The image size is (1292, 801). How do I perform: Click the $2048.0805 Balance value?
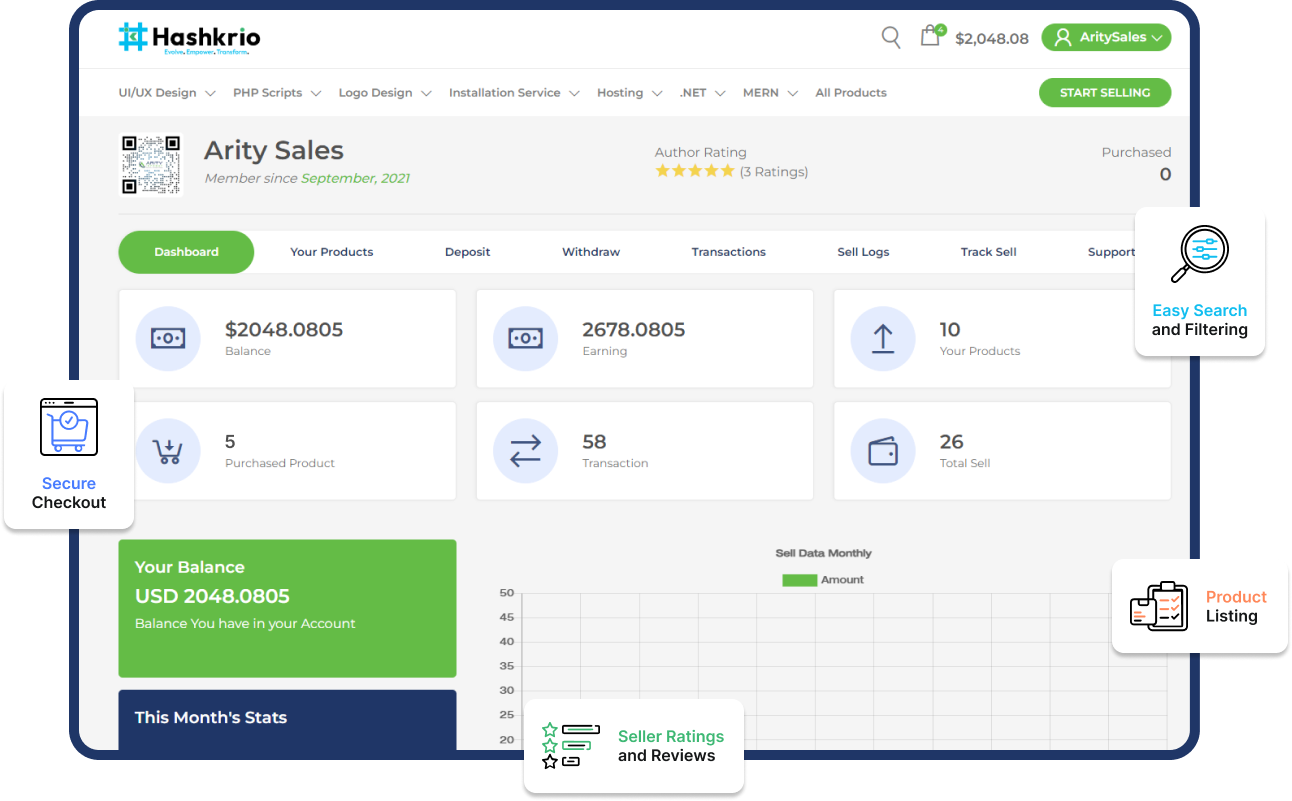284,330
